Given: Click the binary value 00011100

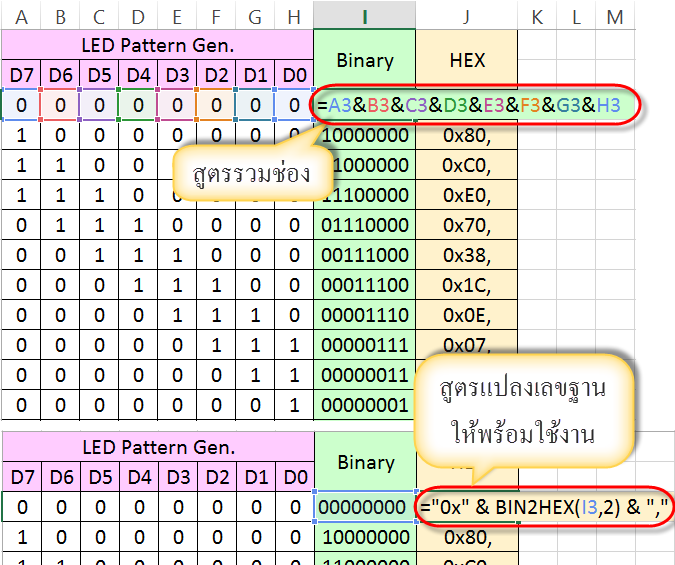Looking at the screenshot, I should pos(365,286).
